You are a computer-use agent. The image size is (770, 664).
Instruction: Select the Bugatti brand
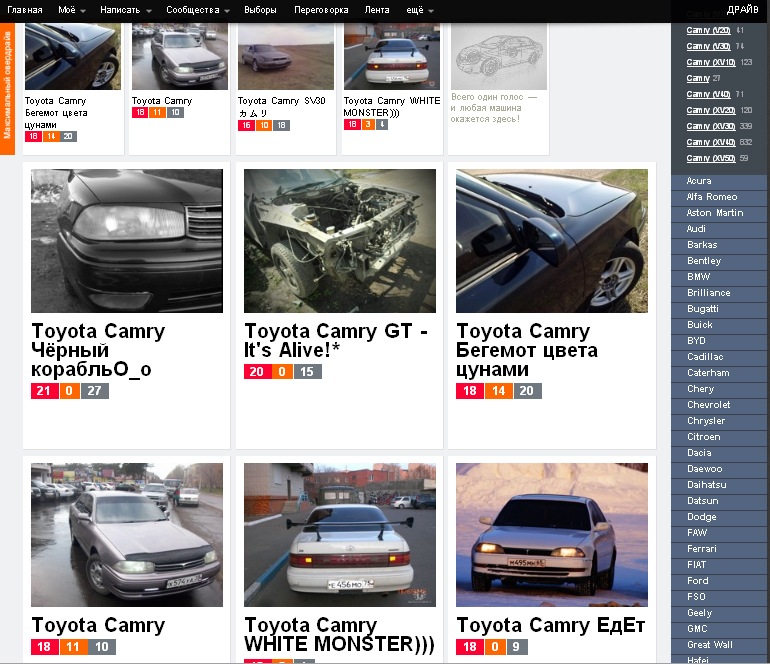pos(719,309)
